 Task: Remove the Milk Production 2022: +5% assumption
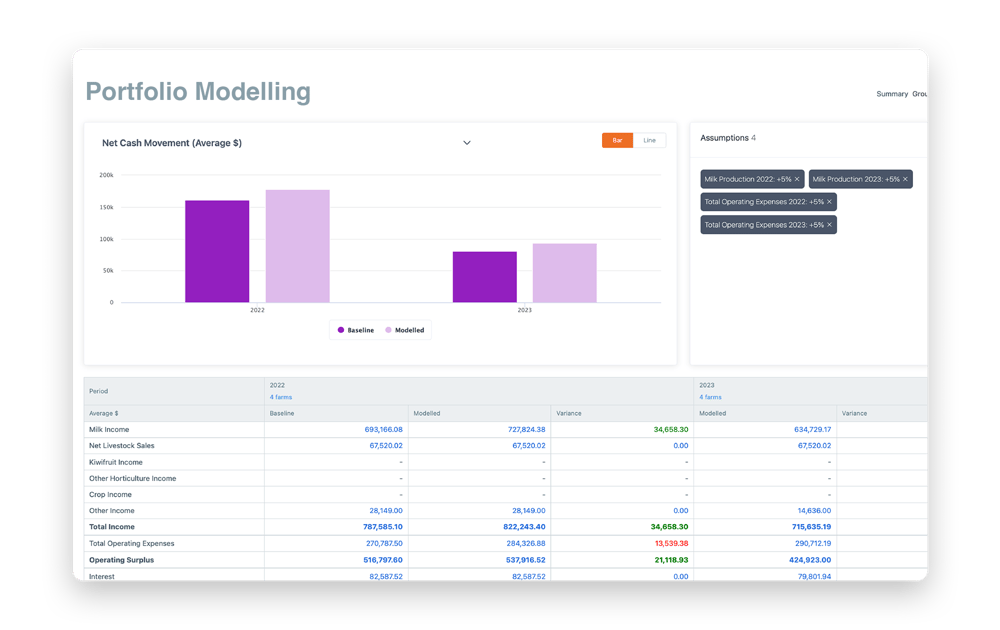pos(796,179)
